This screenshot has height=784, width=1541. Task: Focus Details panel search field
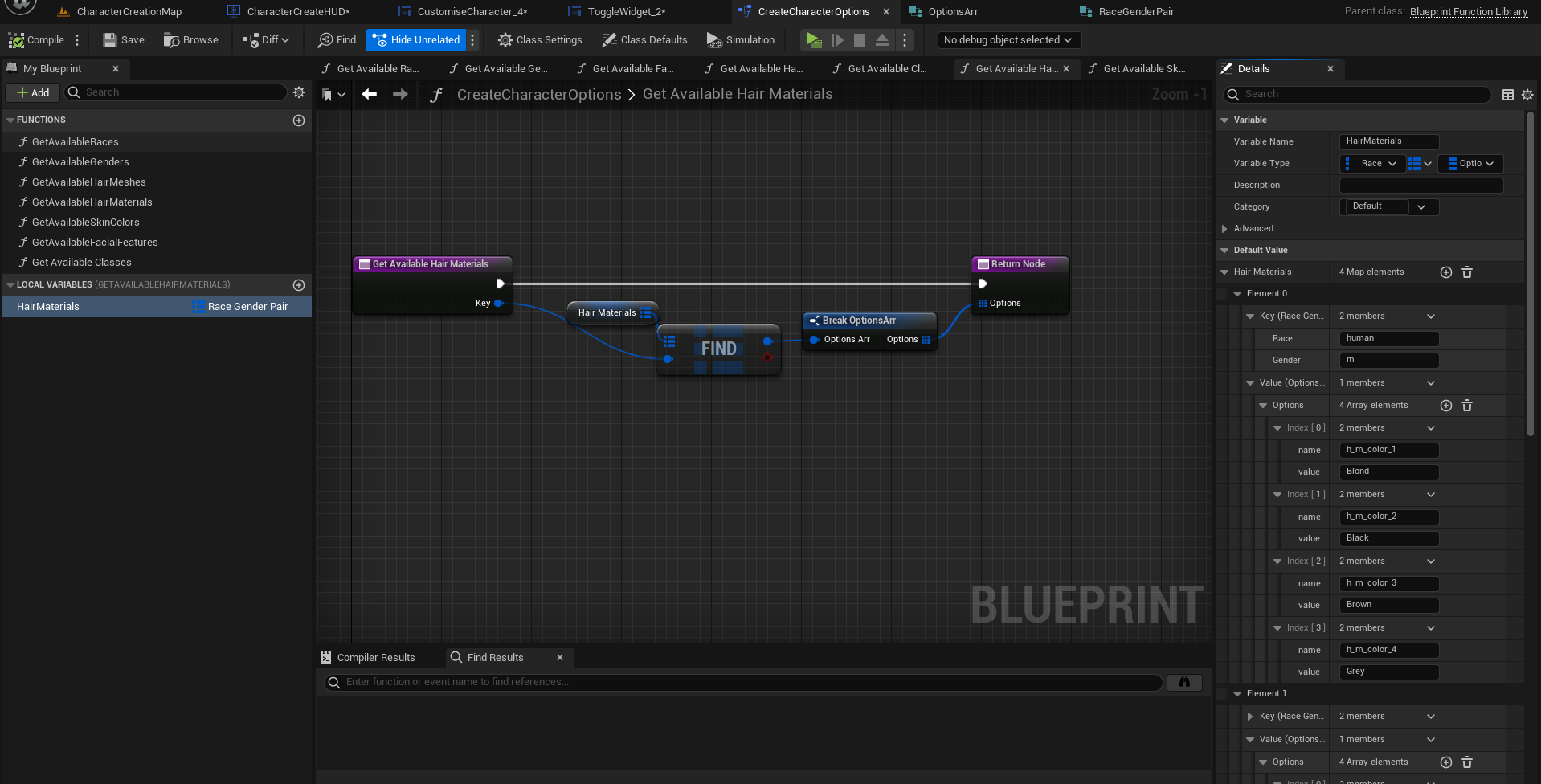click(1357, 95)
